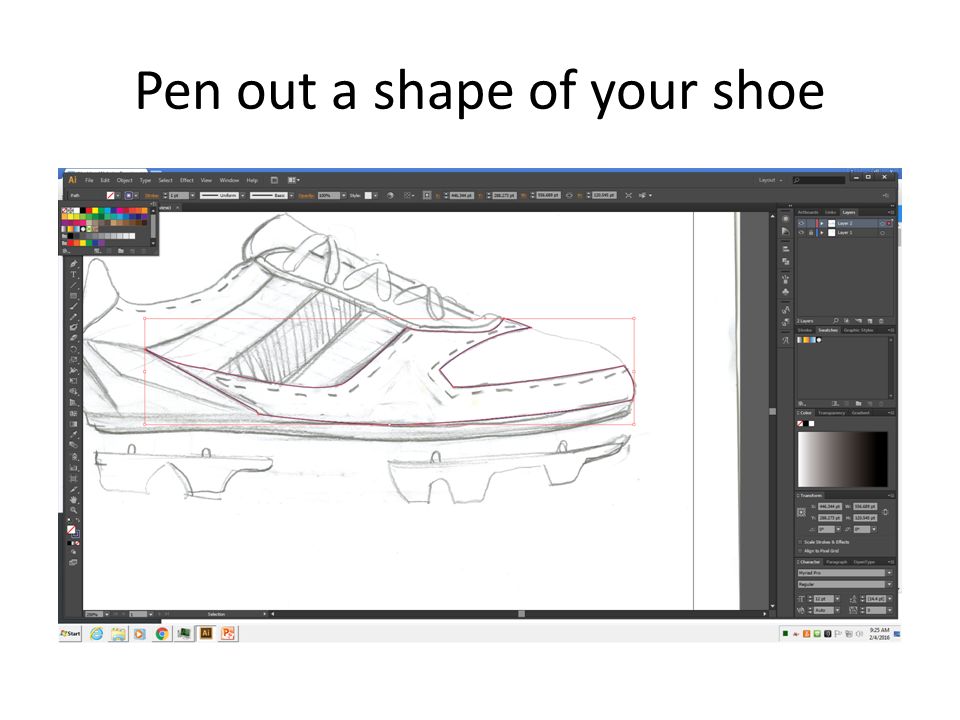Switch to the Graphic Styles tab

coord(858,330)
